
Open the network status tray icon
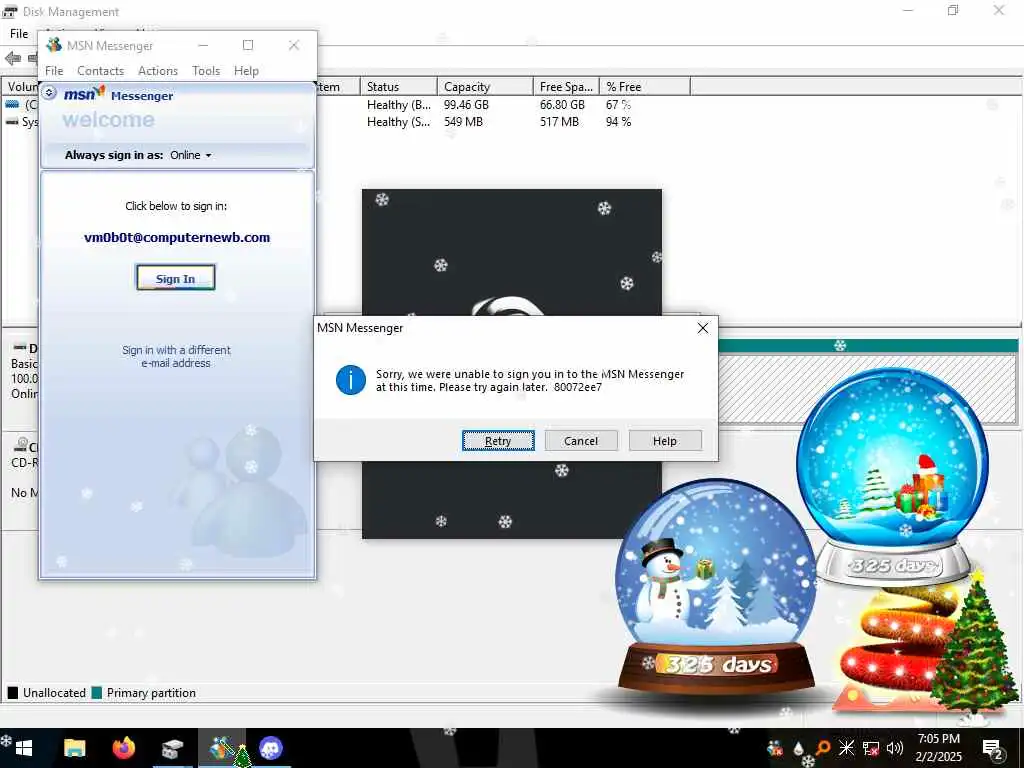871,748
